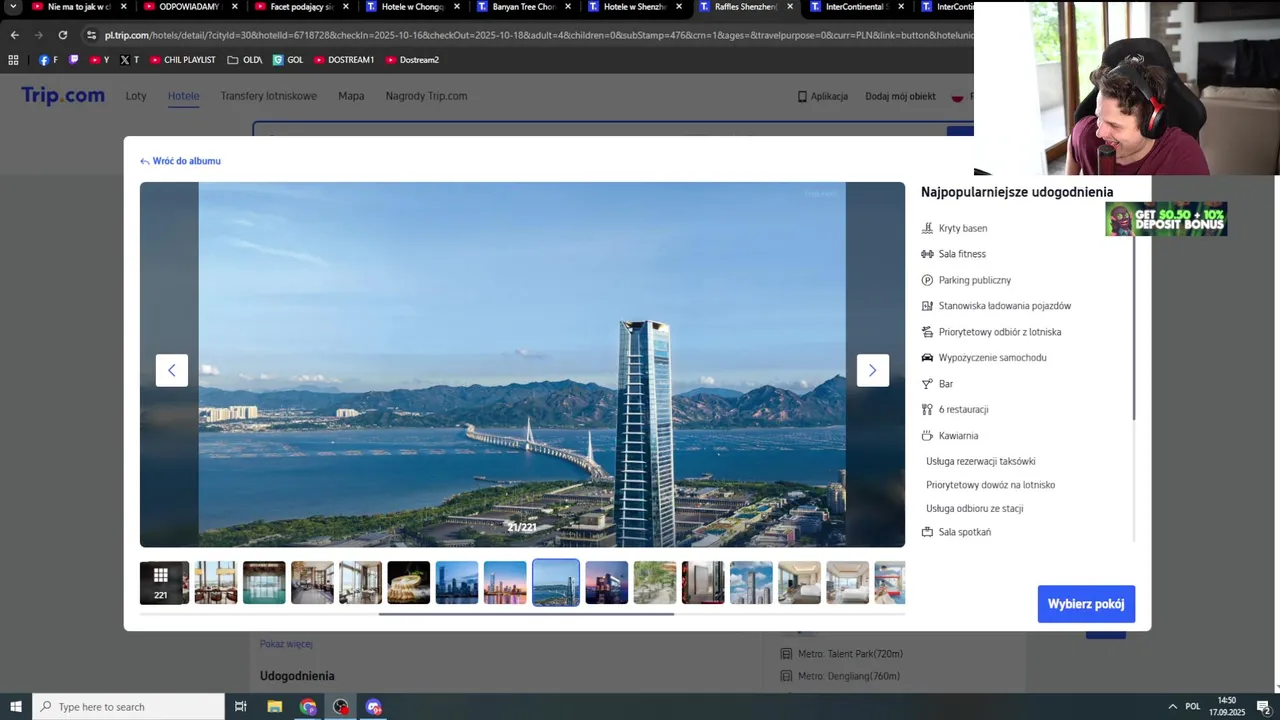This screenshot has height=720, width=1280.
Task: Open the Facebook 'F' bookmark
Action: click(x=48, y=60)
